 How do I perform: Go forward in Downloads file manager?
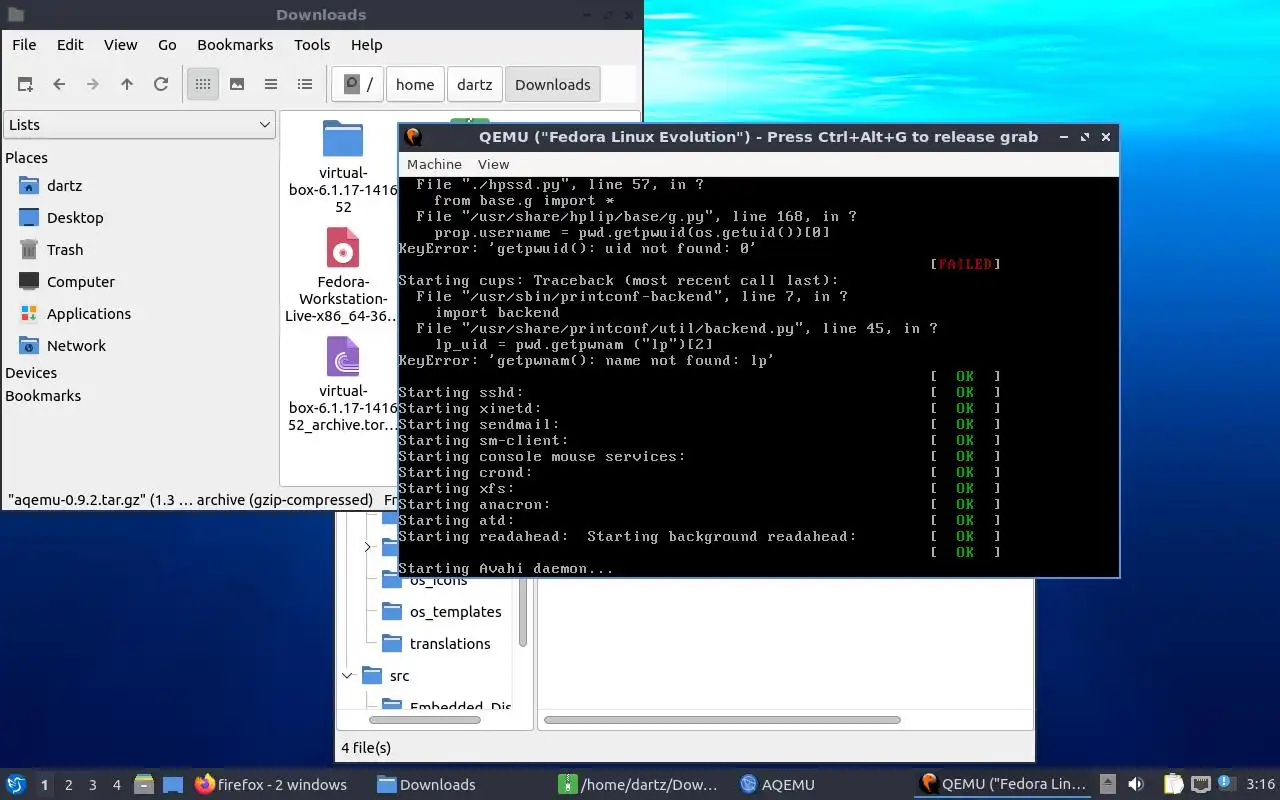coord(93,85)
